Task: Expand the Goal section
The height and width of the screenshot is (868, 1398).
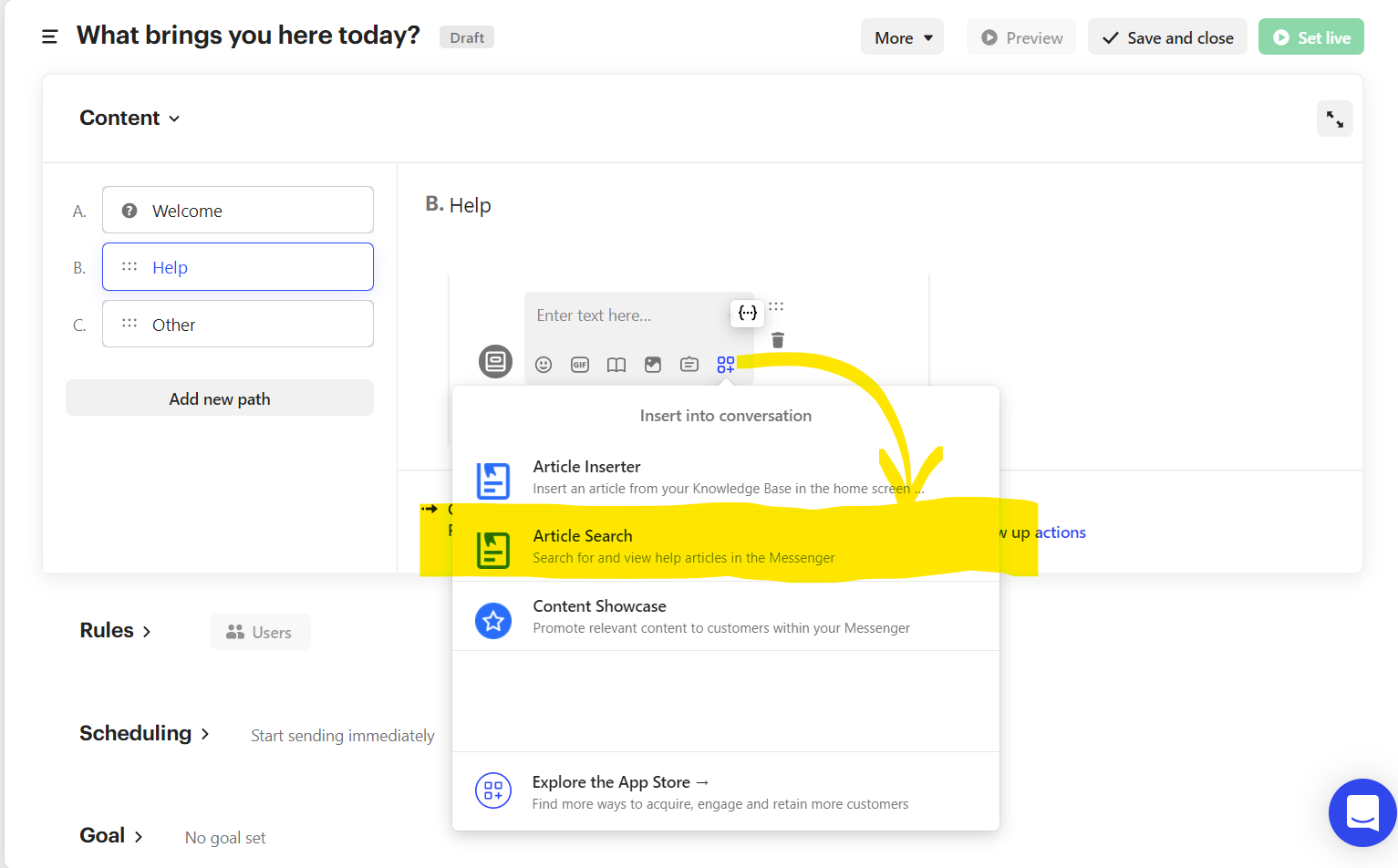Action: pyautogui.click(x=111, y=836)
